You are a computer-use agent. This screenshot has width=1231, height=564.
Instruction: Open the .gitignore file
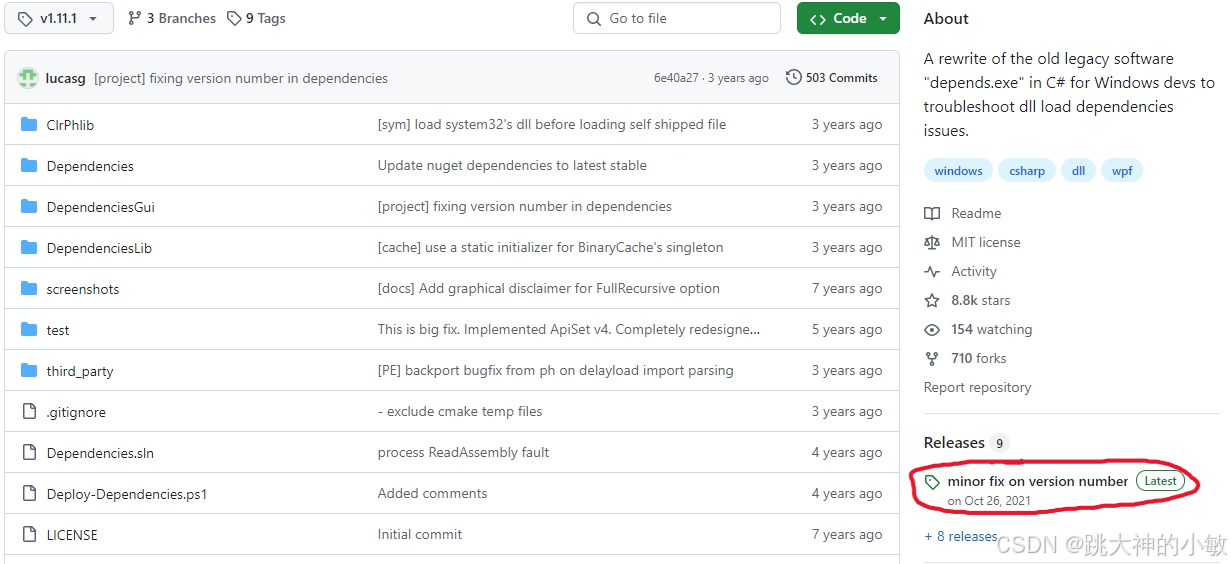tap(76, 412)
